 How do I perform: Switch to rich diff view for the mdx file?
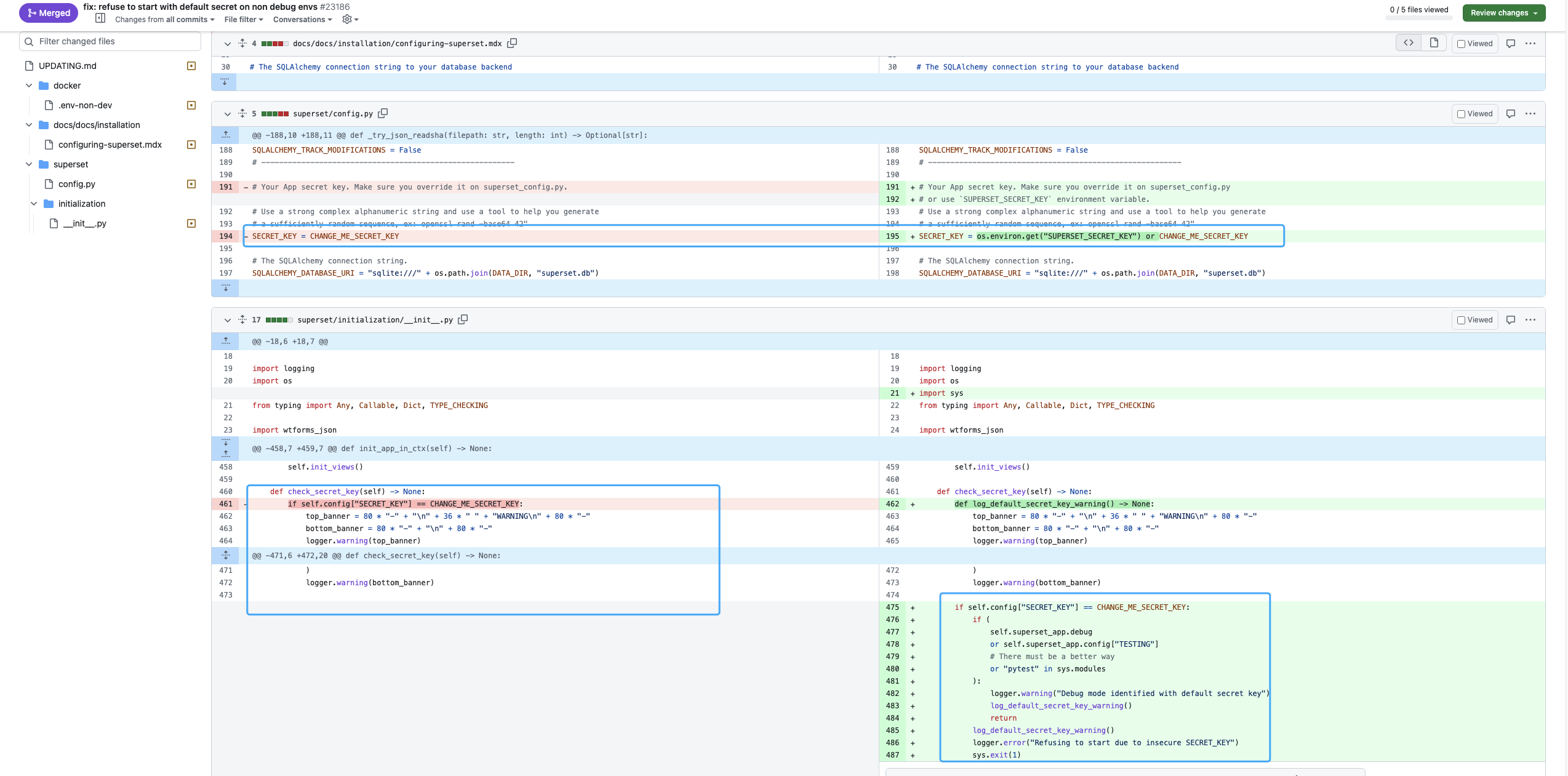1434,43
